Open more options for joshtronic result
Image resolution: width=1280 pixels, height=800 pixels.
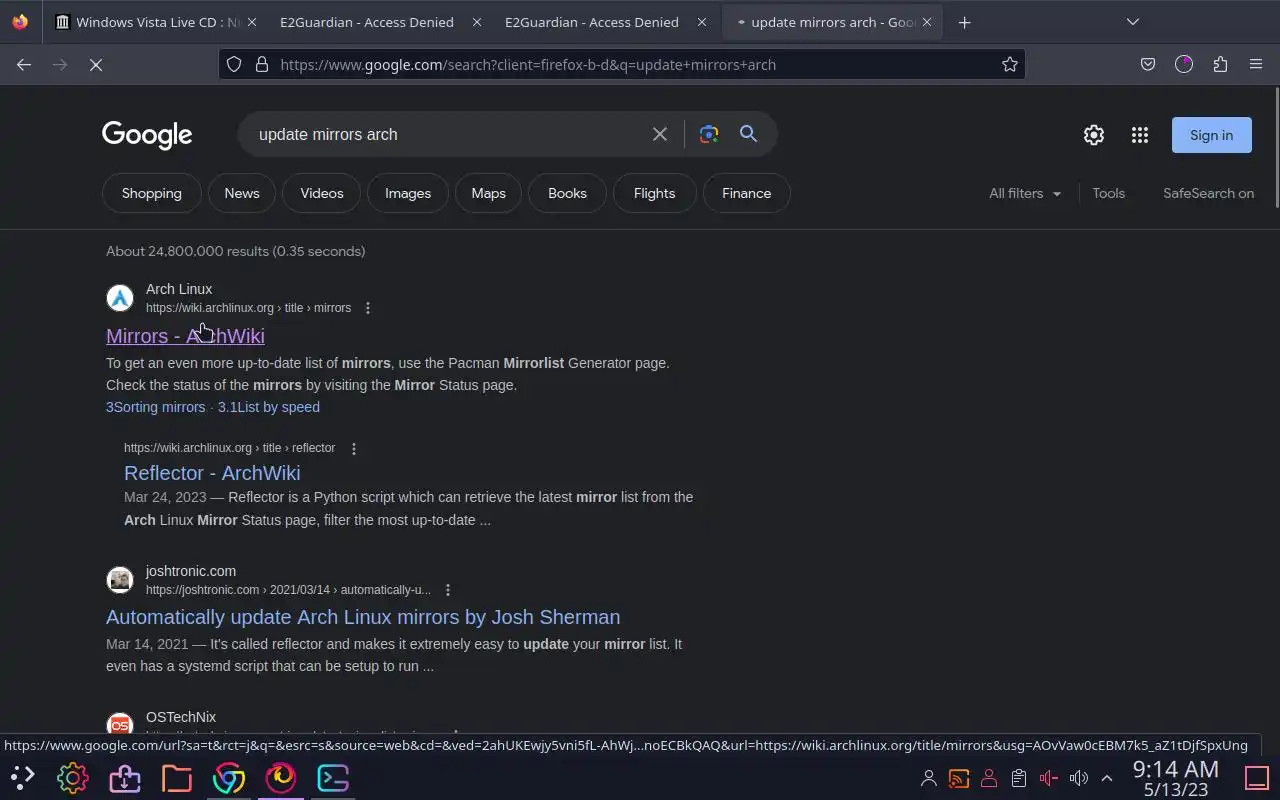click(x=448, y=590)
